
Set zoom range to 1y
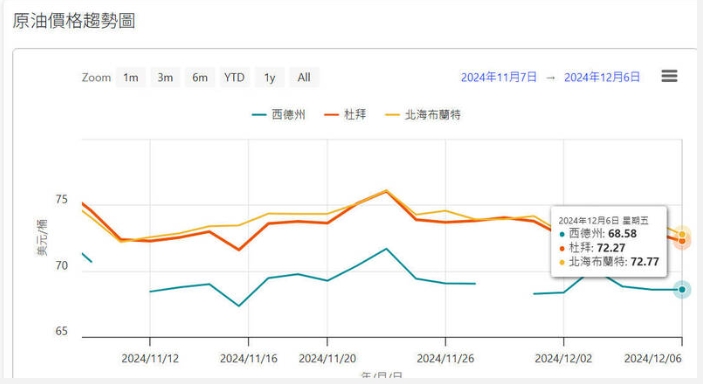[x=269, y=78]
